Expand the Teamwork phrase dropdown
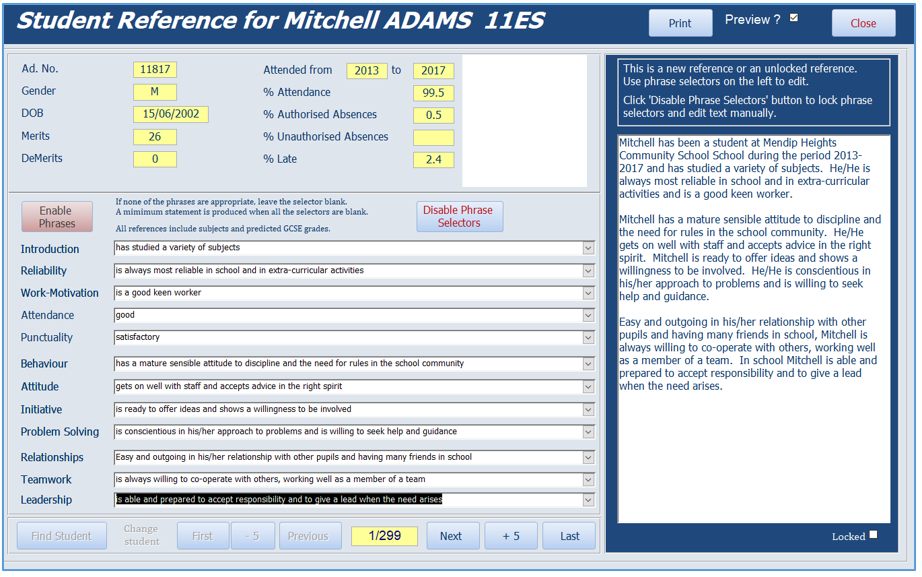This screenshot has height=577, width=922. (x=588, y=480)
